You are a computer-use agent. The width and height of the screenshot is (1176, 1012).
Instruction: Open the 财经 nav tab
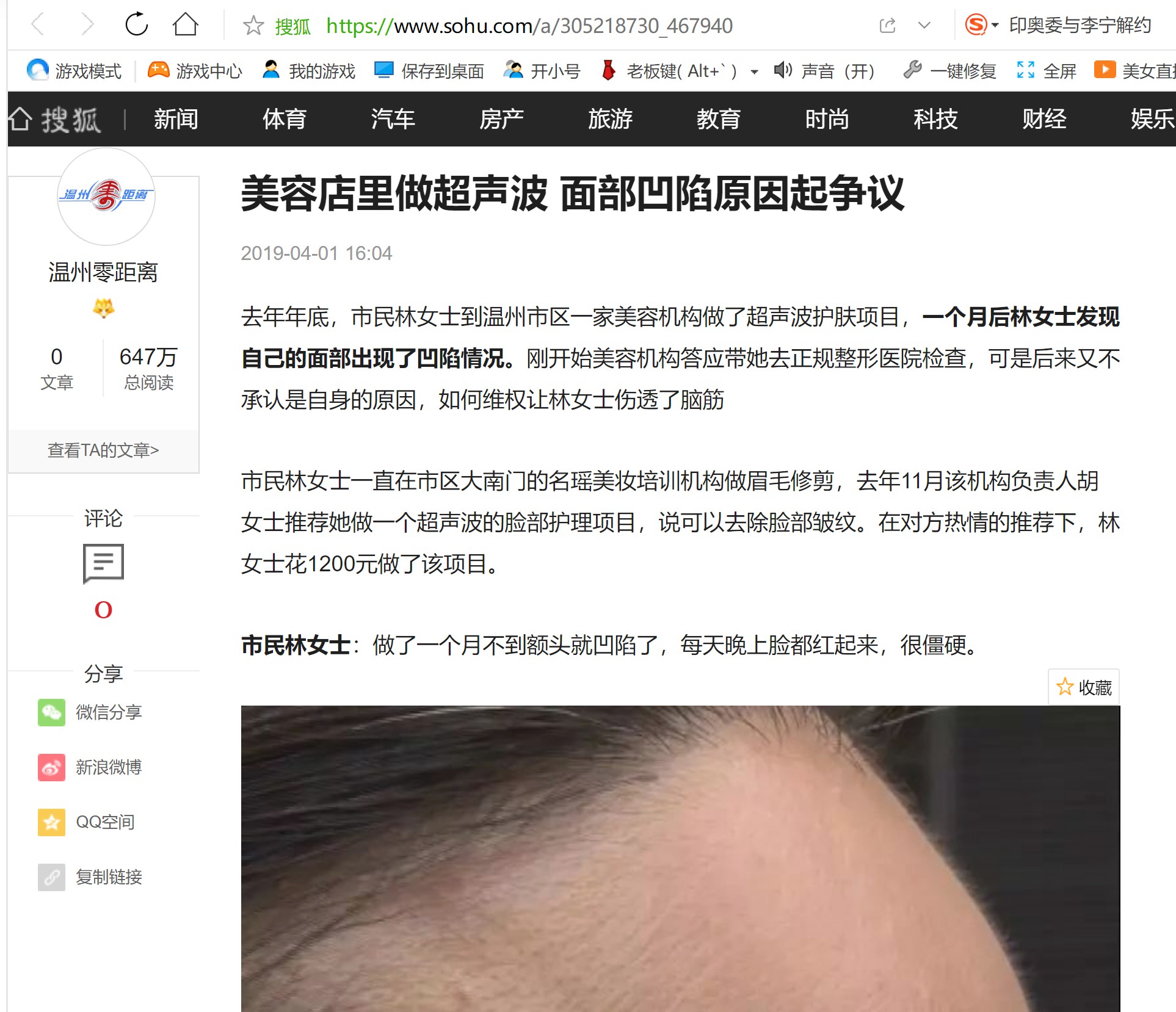pos(1044,119)
